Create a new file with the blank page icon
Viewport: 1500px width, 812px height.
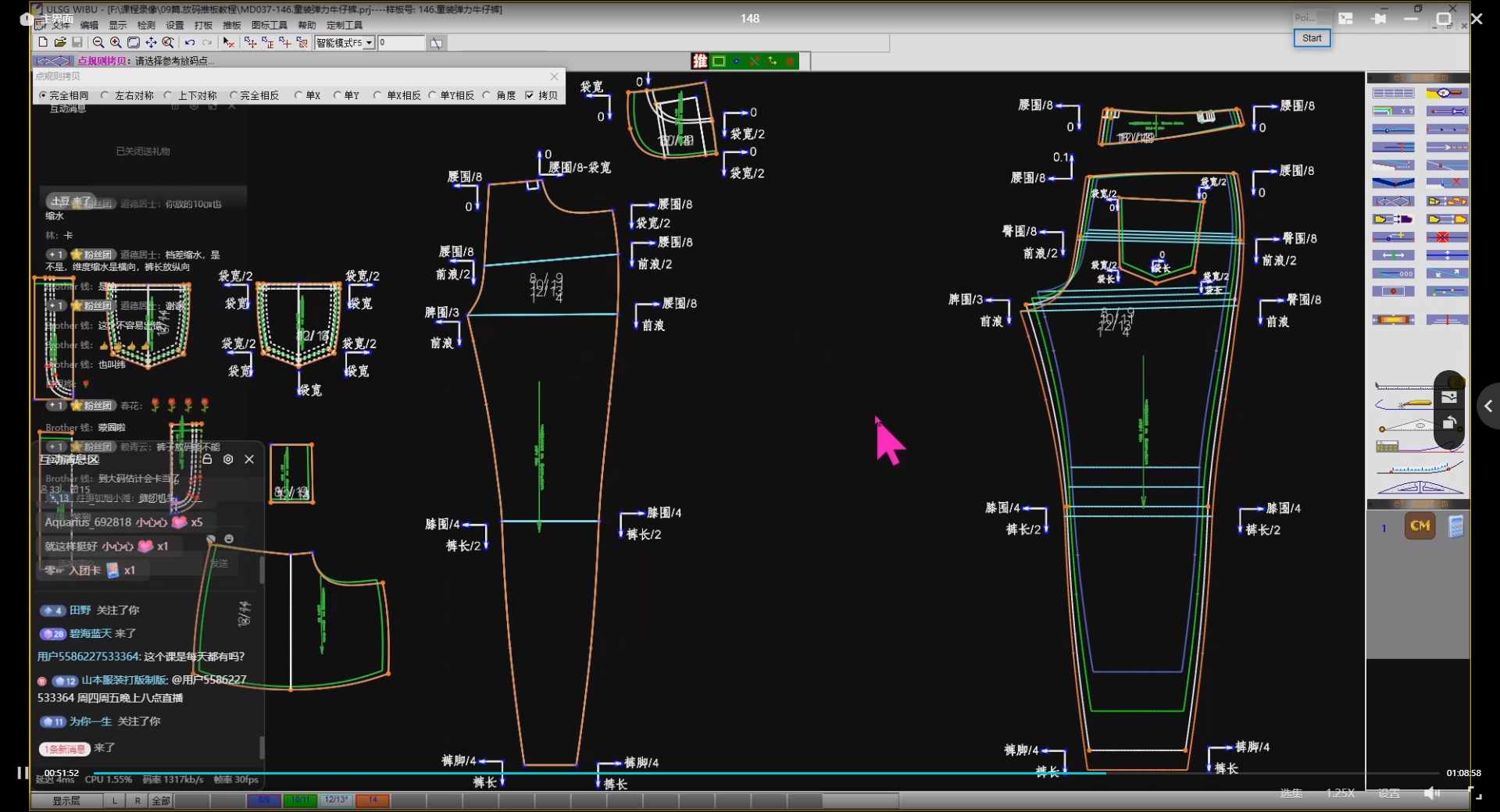43,42
